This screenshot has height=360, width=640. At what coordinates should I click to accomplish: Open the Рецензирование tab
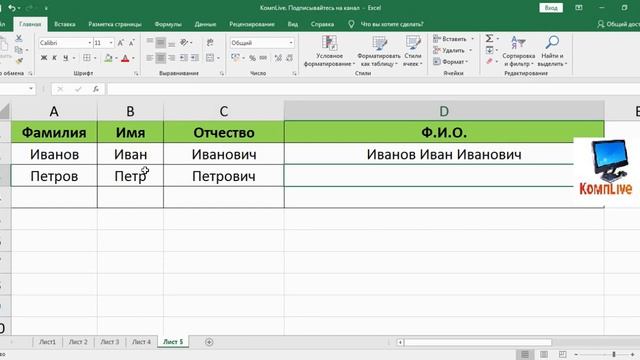[251, 24]
